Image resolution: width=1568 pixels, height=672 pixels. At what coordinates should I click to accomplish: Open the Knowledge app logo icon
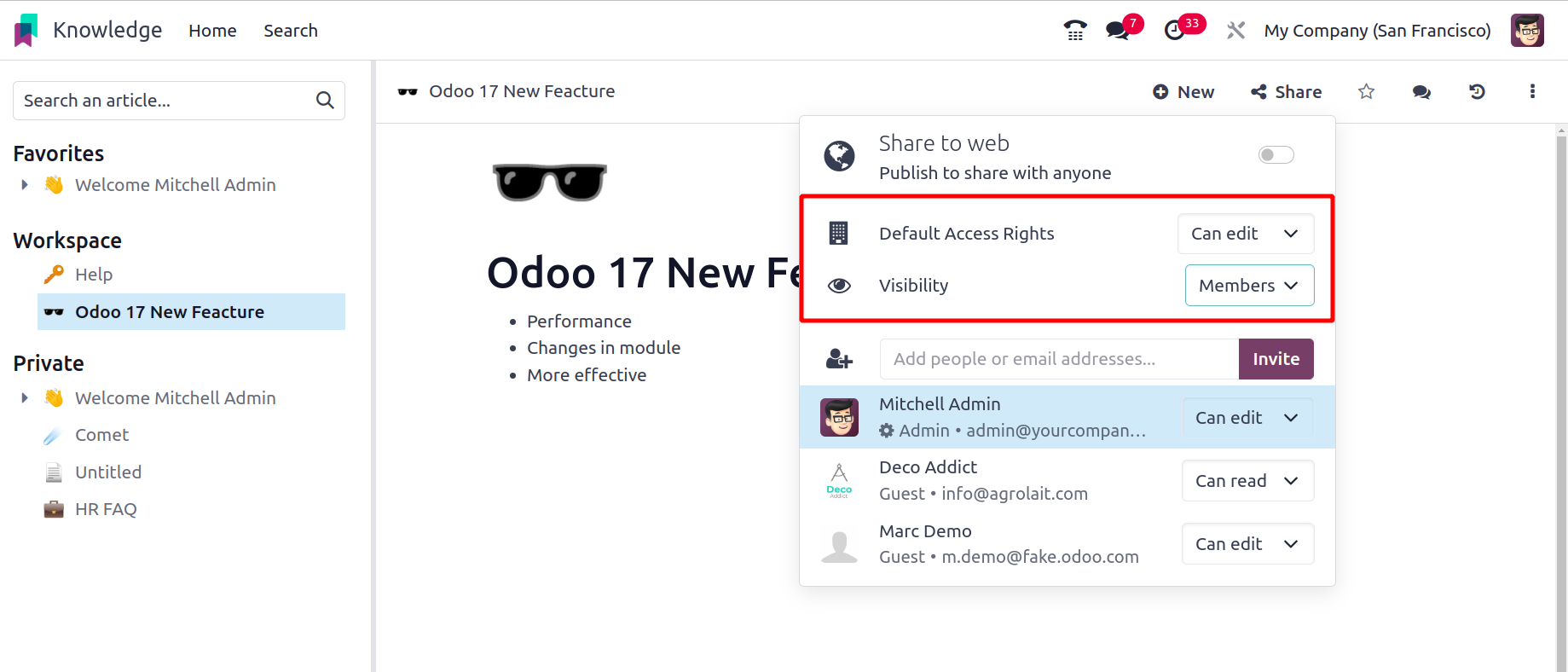(26, 30)
